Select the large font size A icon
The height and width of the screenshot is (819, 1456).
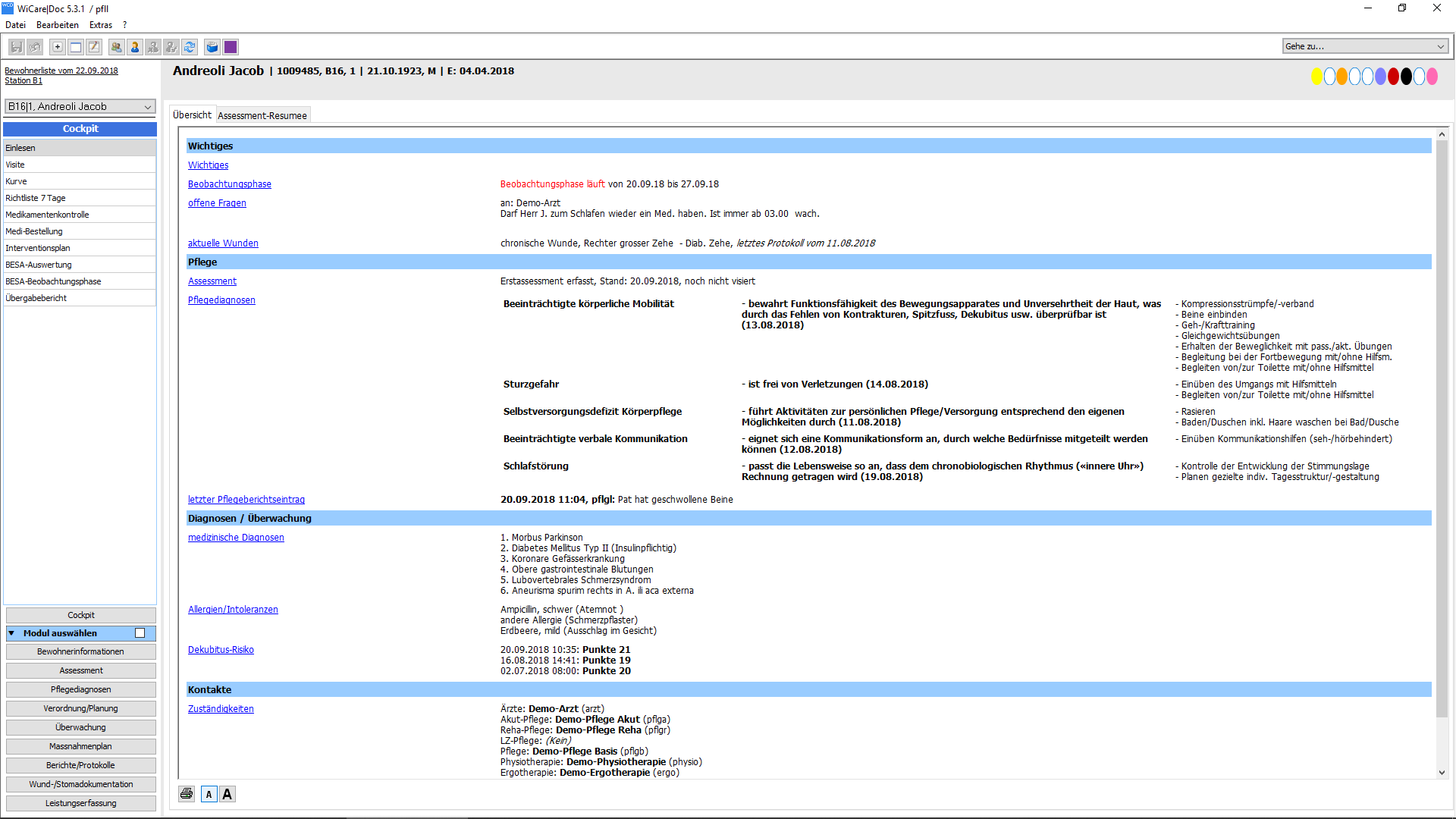pos(227,794)
